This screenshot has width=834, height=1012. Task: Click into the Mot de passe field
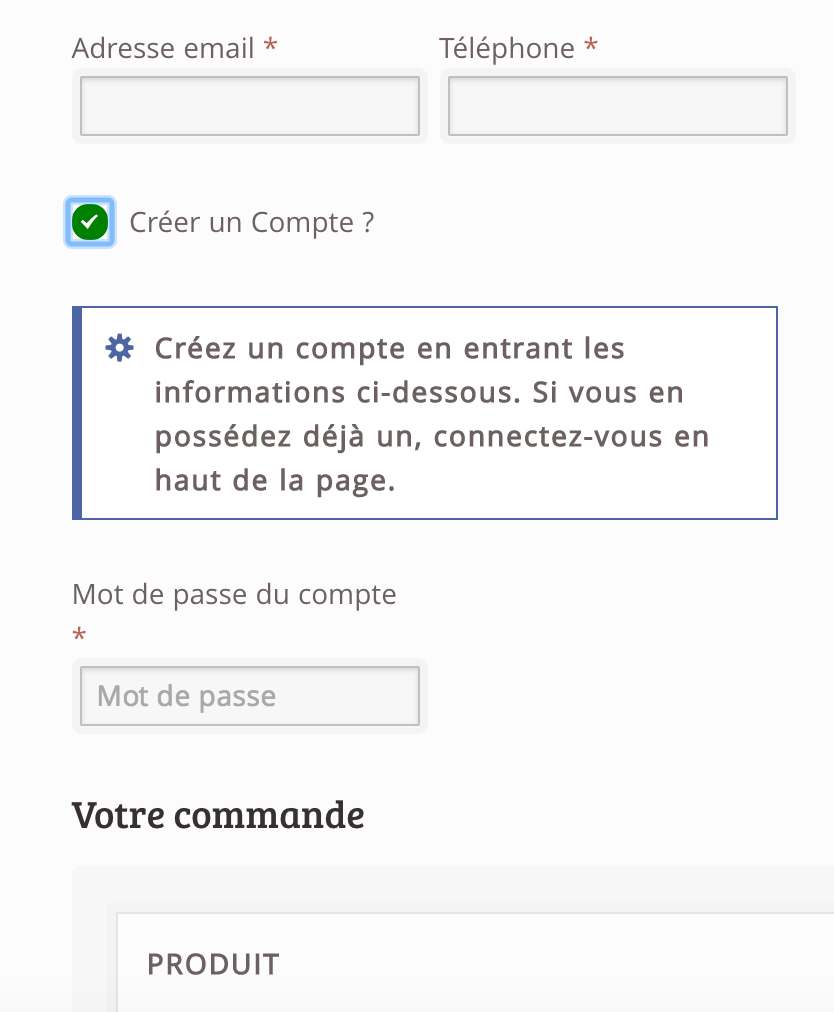(x=250, y=696)
